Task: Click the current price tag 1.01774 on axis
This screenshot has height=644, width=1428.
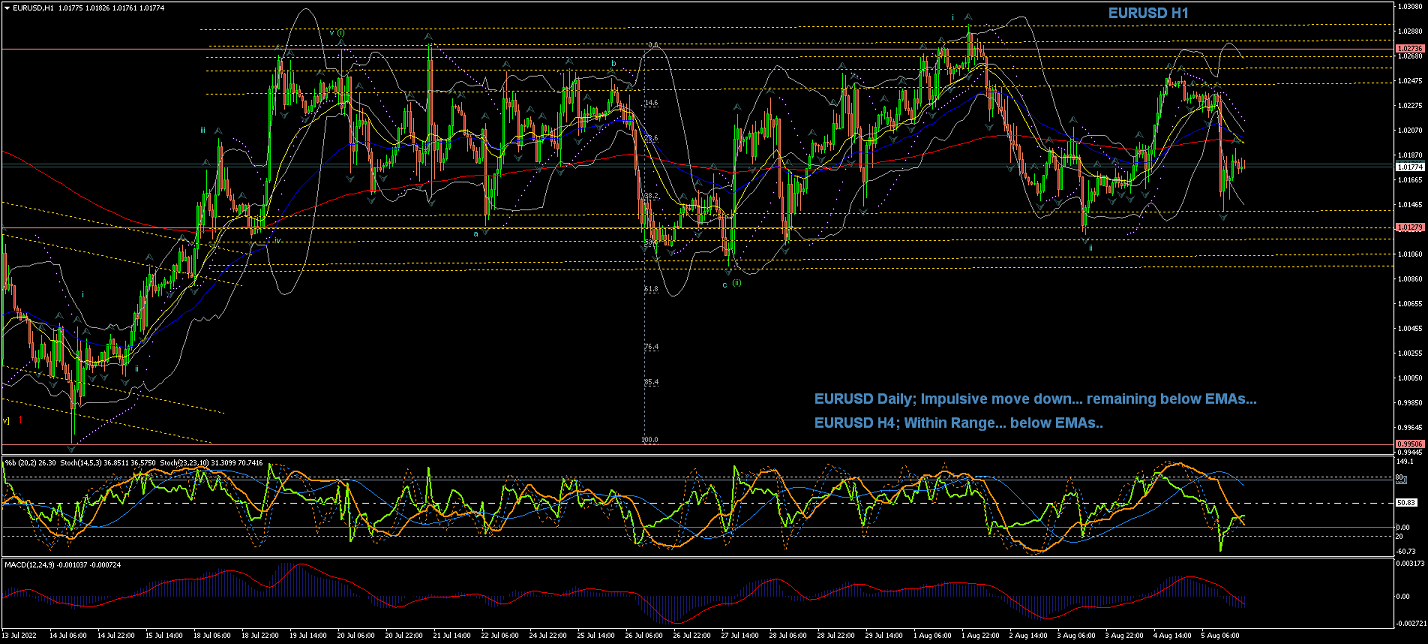Action: coord(1409,167)
